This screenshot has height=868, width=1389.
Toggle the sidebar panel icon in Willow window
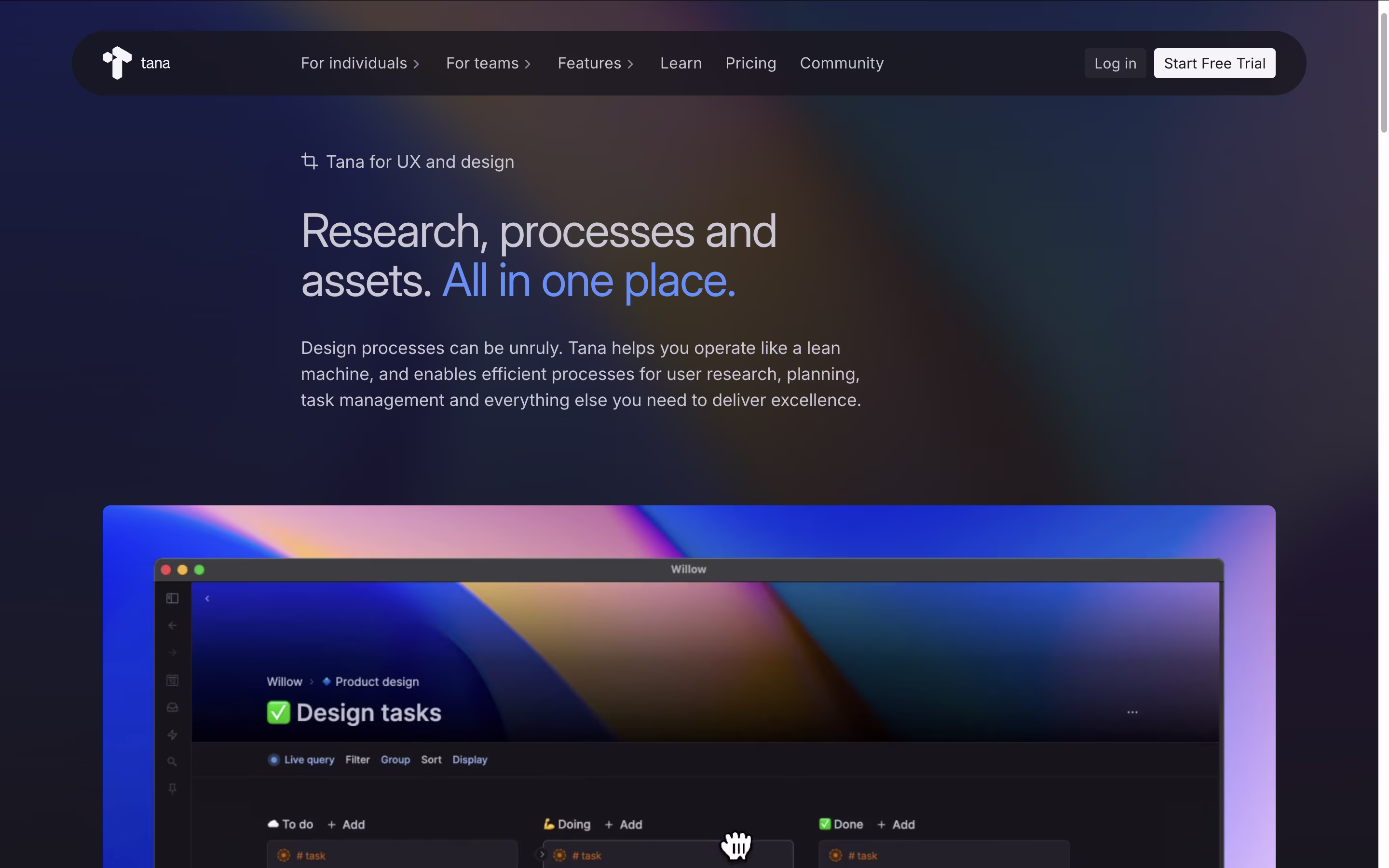(172, 598)
